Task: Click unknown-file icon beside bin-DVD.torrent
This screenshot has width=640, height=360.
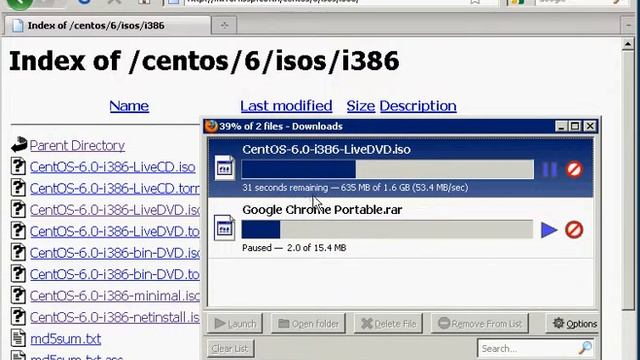Action: 18,274
